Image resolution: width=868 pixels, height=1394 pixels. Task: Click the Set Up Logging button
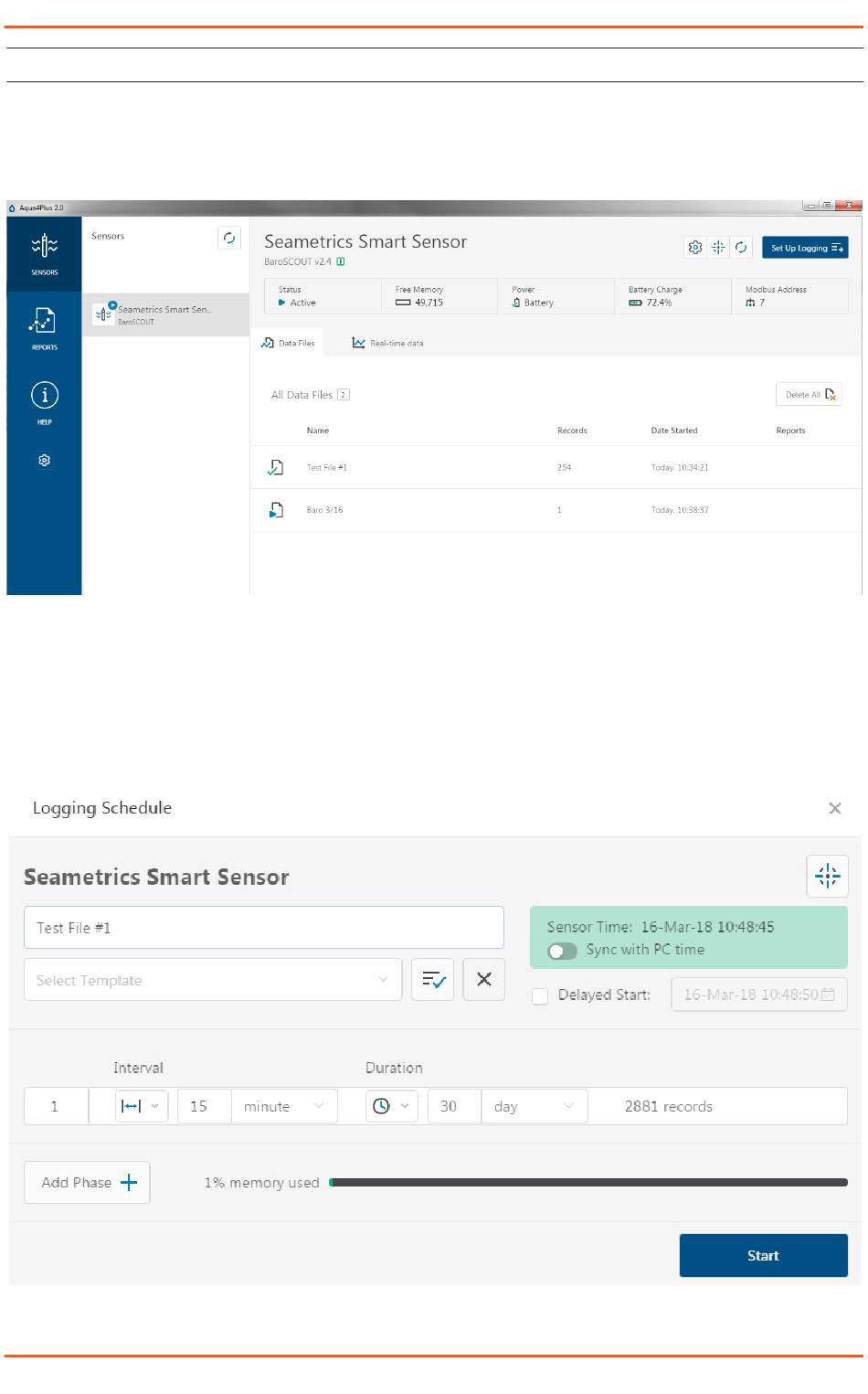tap(805, 248)
